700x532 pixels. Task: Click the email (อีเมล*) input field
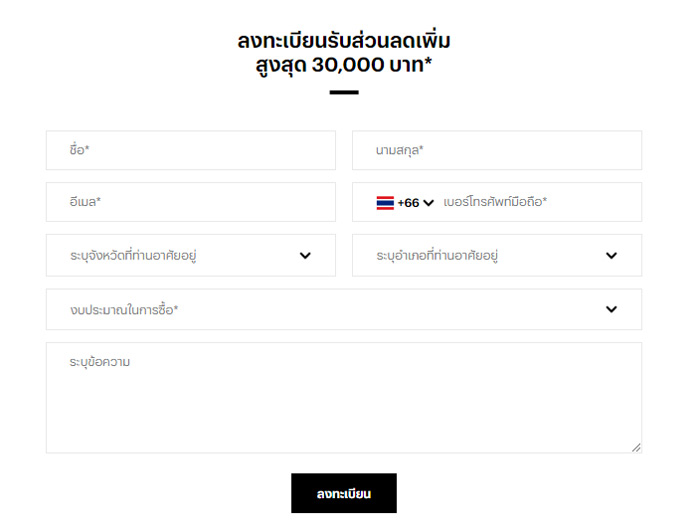click(190, 202)
